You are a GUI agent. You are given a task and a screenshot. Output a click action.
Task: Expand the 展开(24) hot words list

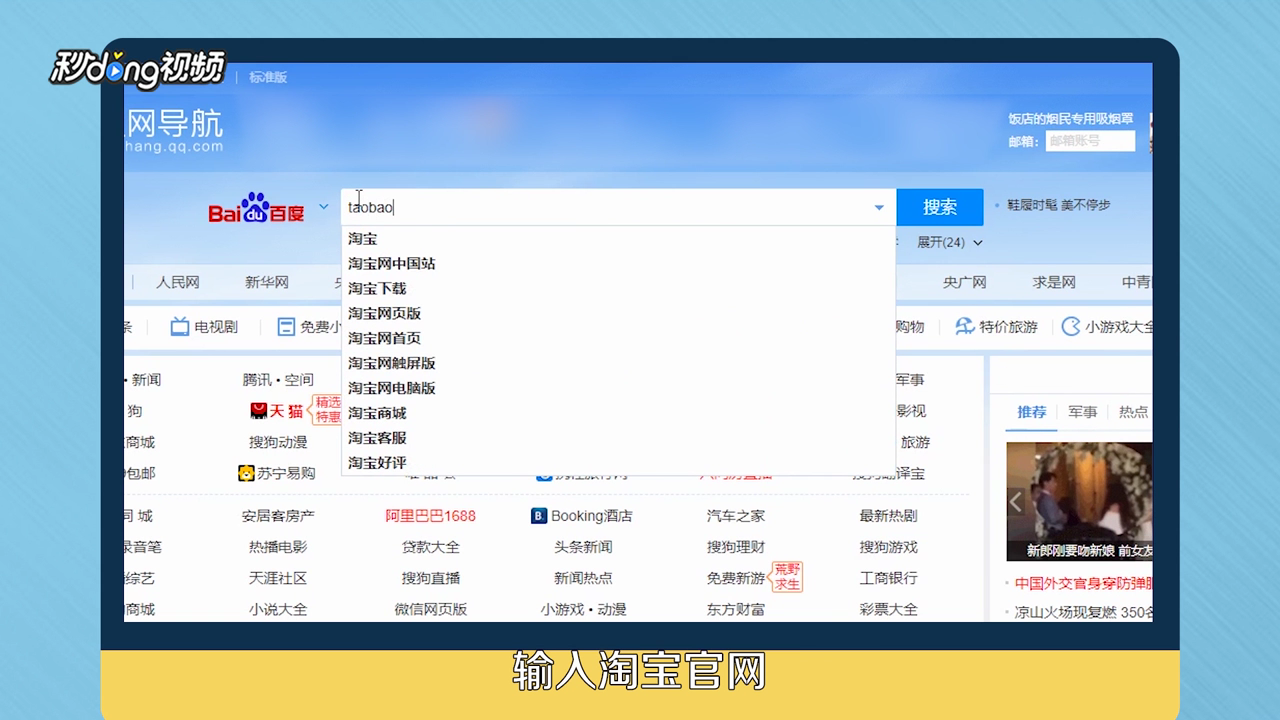click(x=950, y=242)
